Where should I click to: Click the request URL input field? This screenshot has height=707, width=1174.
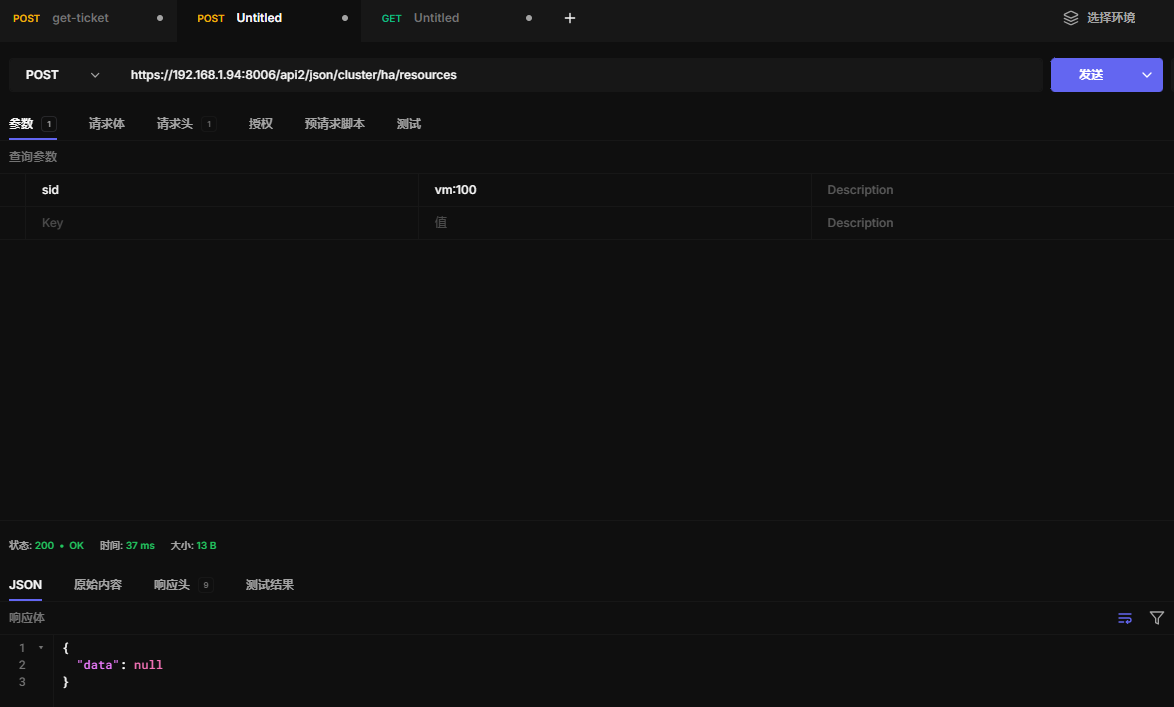point(580,75)
